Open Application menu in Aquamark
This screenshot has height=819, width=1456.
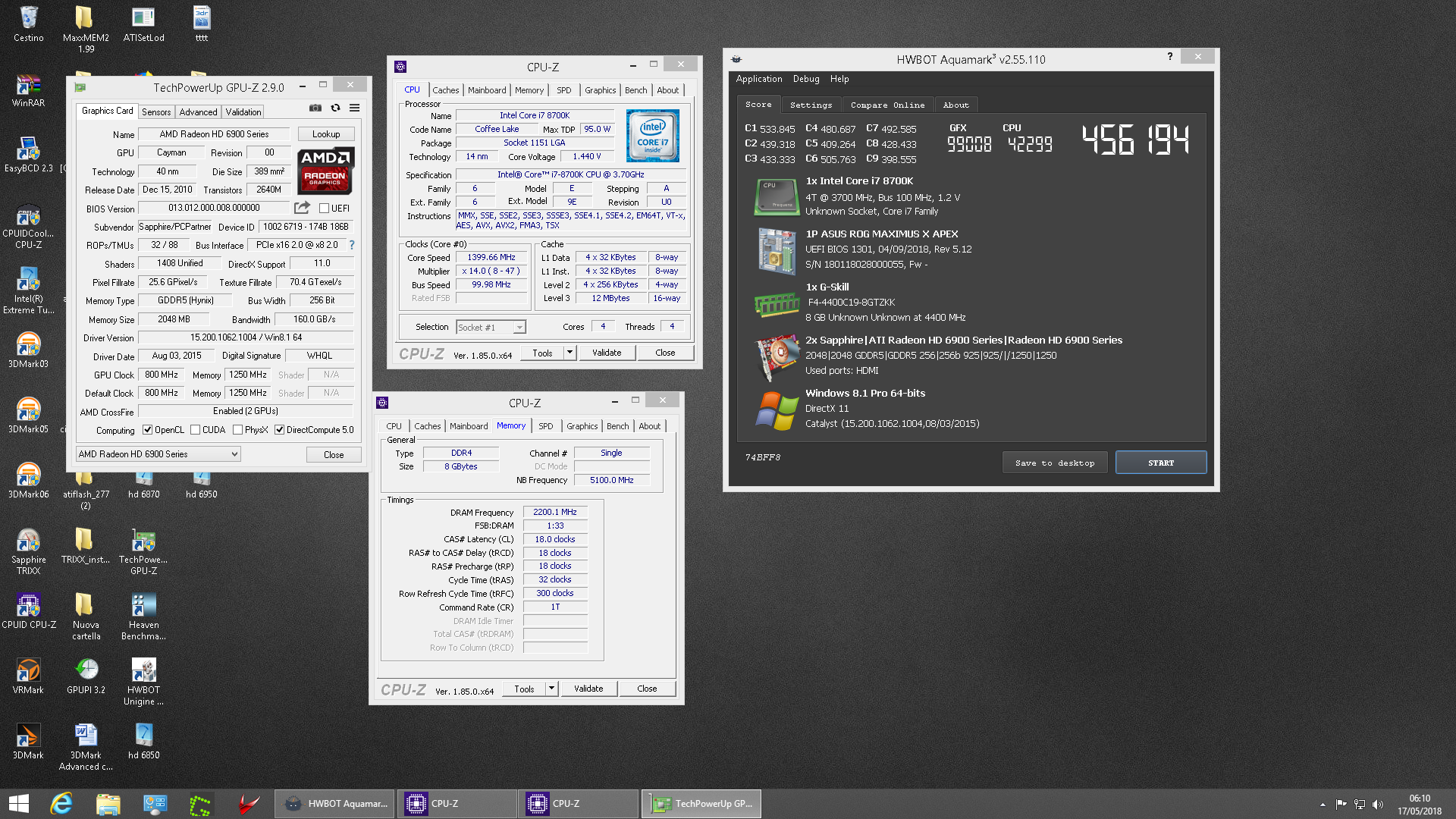coord(759,79)
